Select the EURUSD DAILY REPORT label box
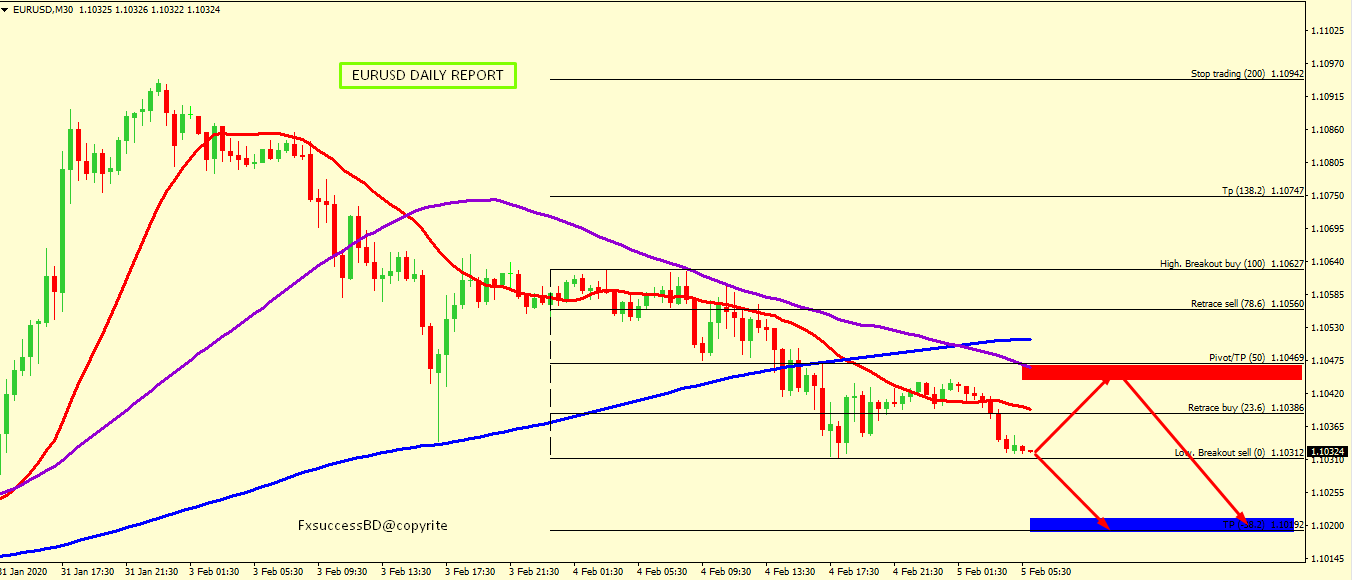The height and width of the screenshot is (580, 1352). click(428, 76)
